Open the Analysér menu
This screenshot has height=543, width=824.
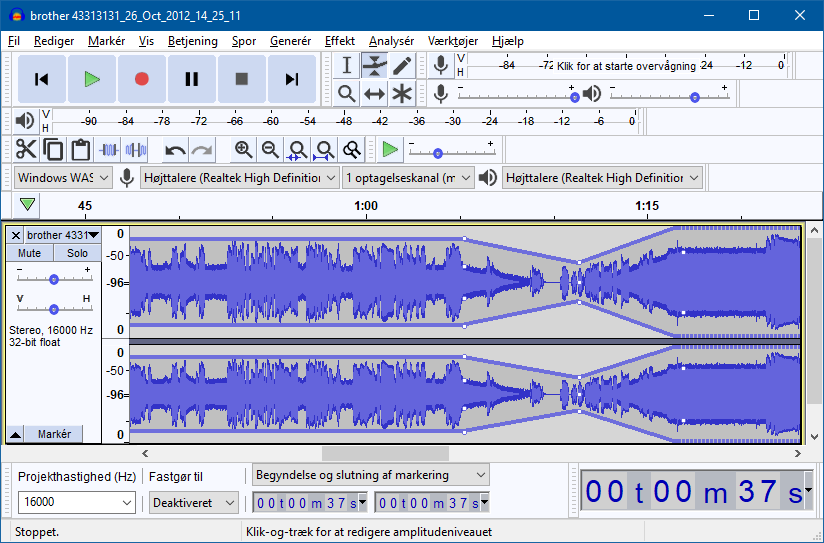[391, 41]
